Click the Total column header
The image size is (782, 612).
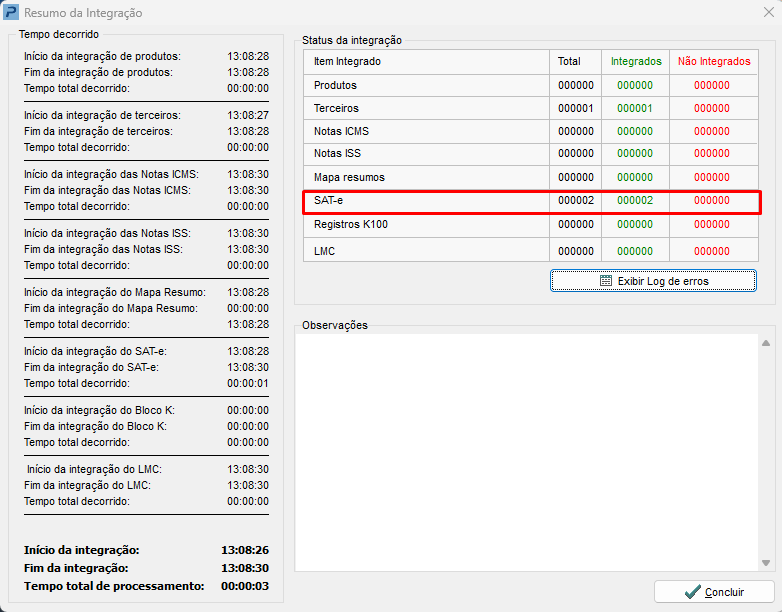[569, 62]
